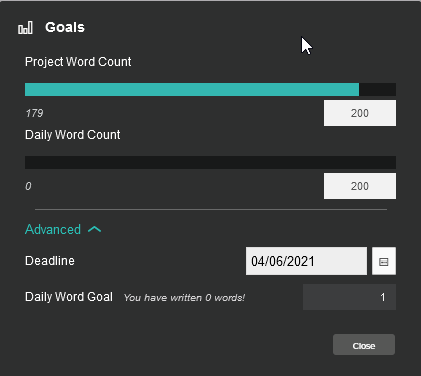Click the empty Daily Word Count progress bar
This screenshot has width=421, height=376.
(x=210, y=162)
